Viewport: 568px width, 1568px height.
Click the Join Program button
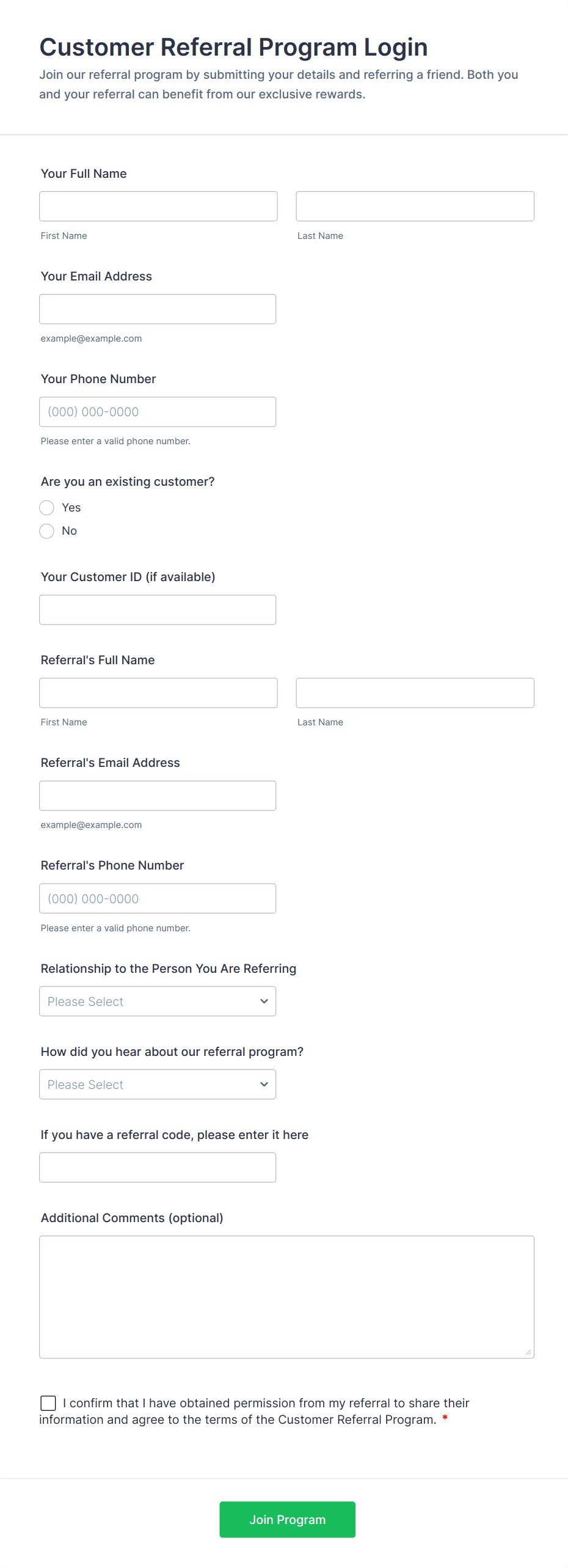pyautogui.click(x=287, y=1519)
